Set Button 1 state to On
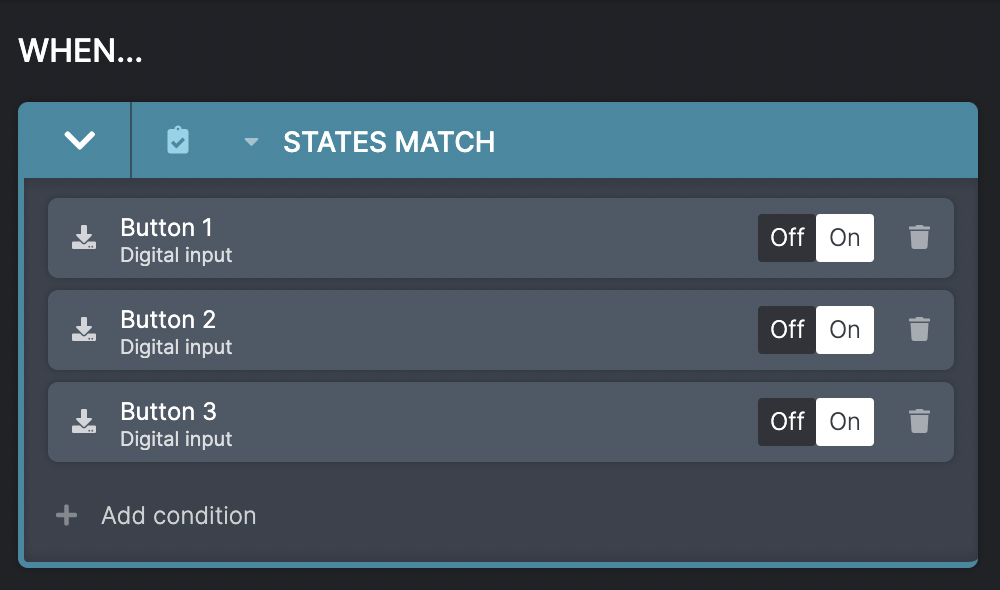 (845, 238)
